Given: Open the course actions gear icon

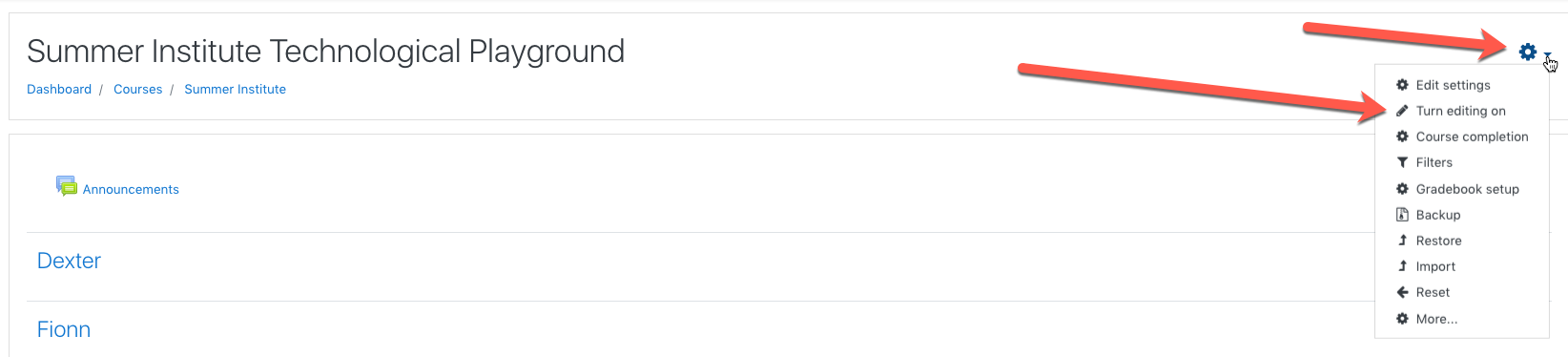Looking at the screenshot, I should [1527, 52].
